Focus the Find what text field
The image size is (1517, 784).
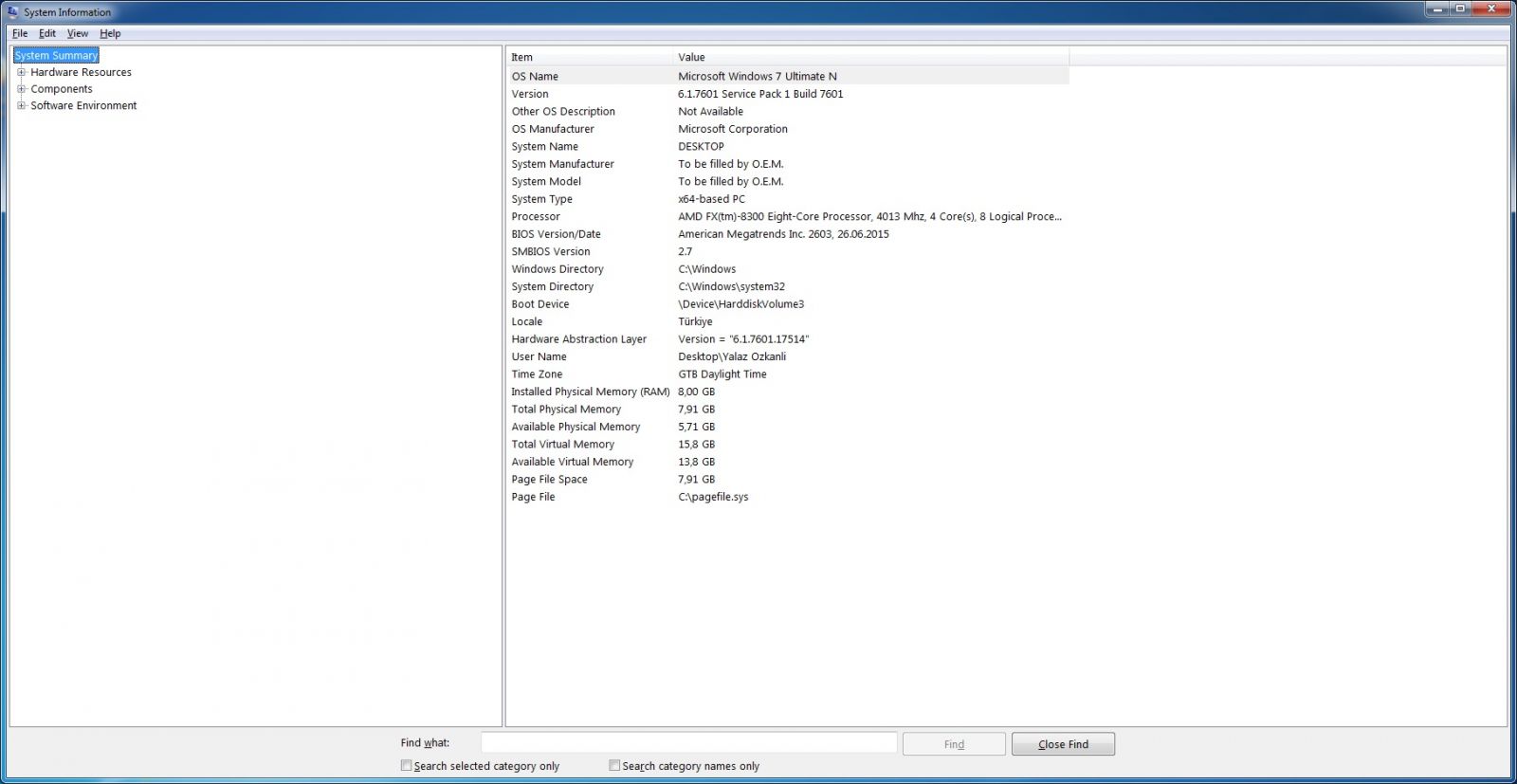click(688, 742)
